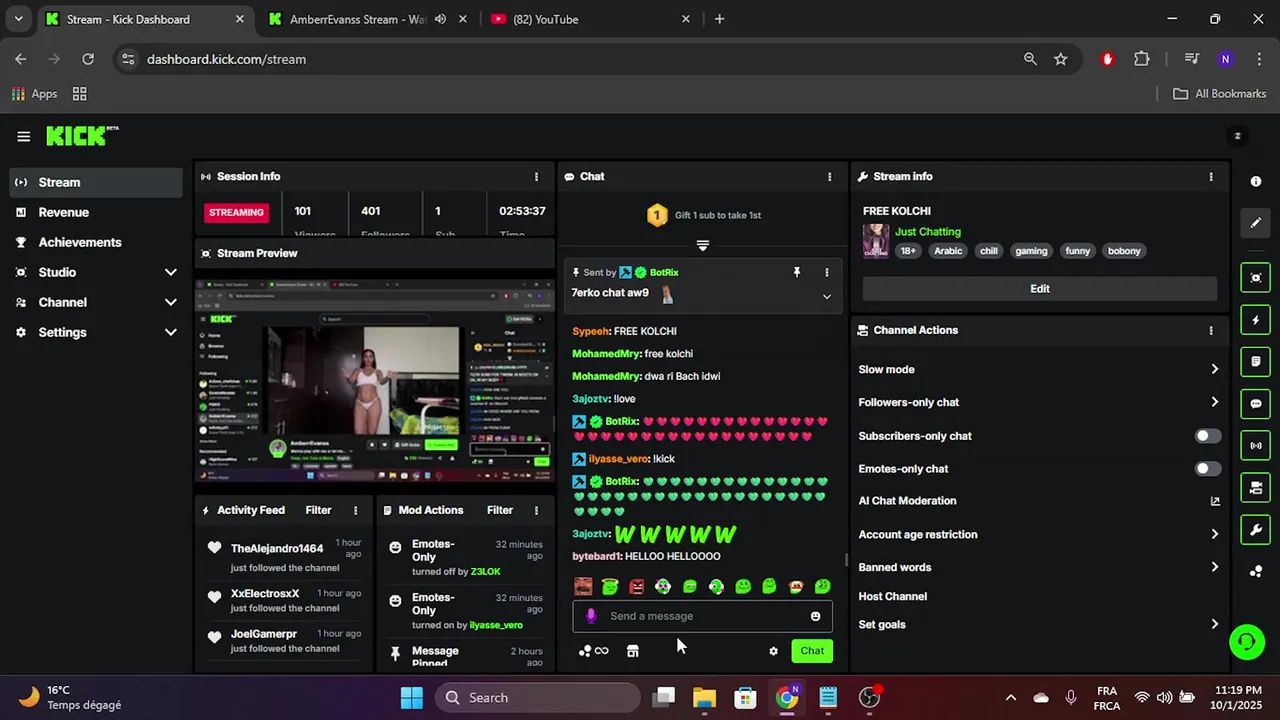Click the Arabic stream tag

[948, 251]
